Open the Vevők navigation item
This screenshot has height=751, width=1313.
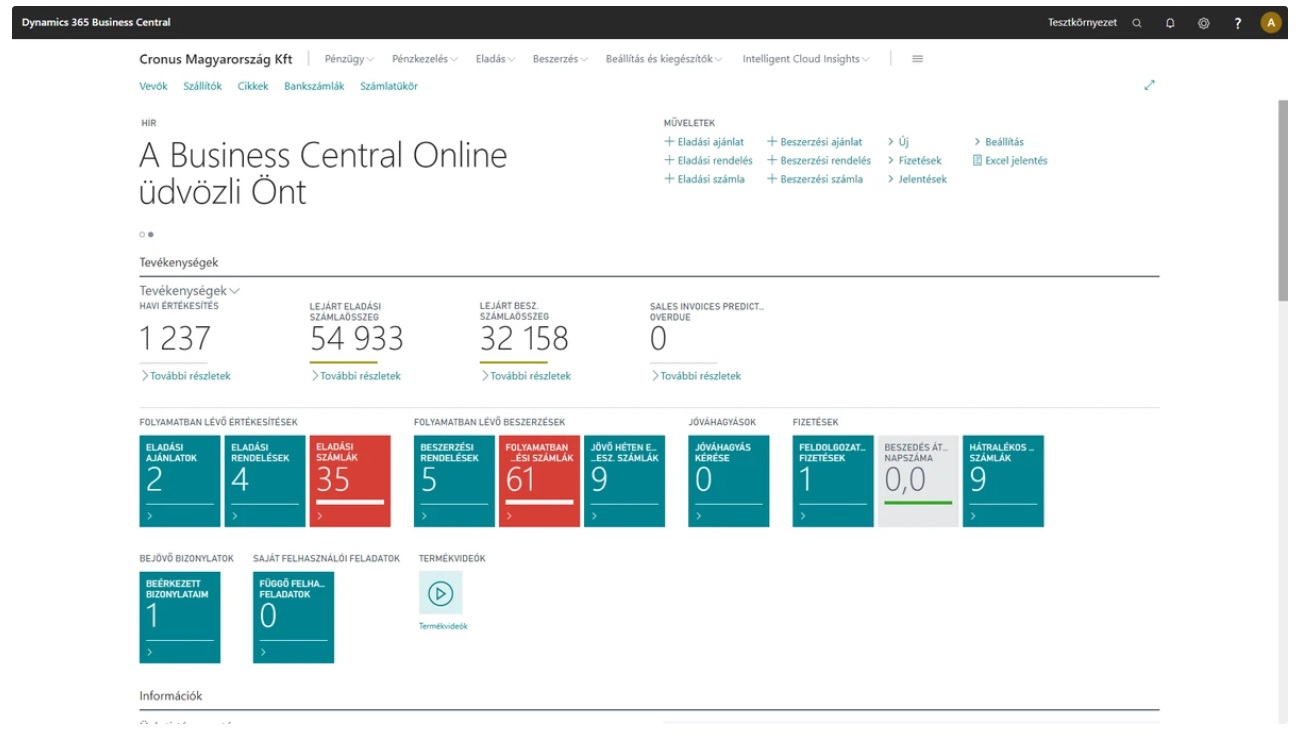click(x=153, y=86)
